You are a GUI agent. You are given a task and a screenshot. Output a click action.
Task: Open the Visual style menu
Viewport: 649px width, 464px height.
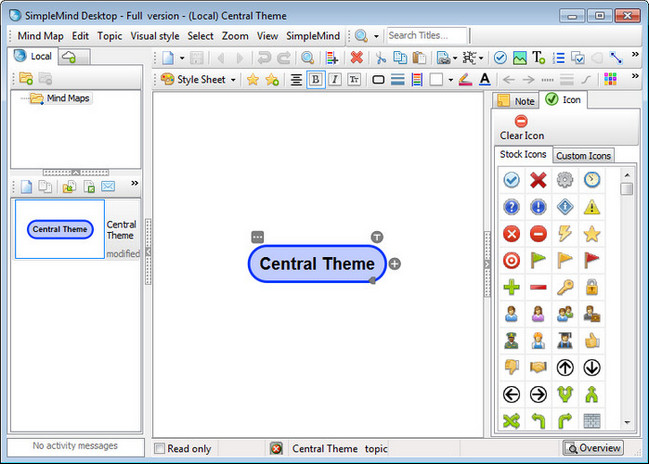point(154,35)
